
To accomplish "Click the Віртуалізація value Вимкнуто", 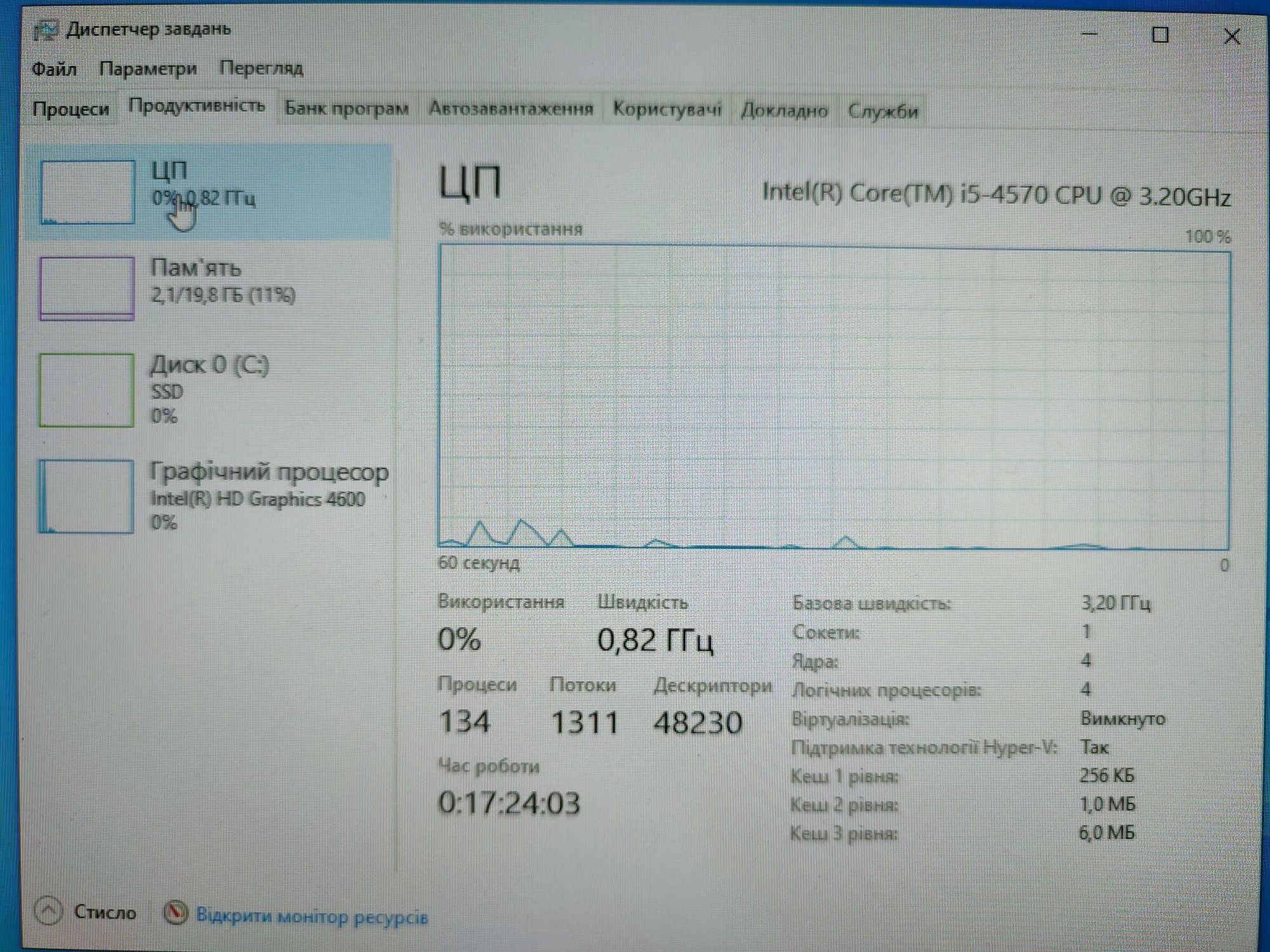I will pyautogui.click(x=1123, y=718).
